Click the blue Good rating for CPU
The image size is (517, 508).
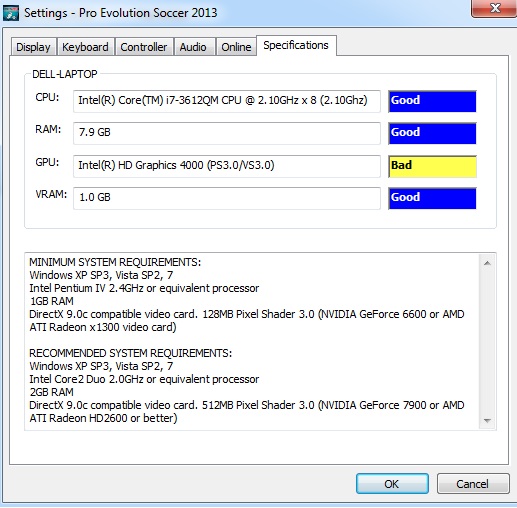(432, 101)
